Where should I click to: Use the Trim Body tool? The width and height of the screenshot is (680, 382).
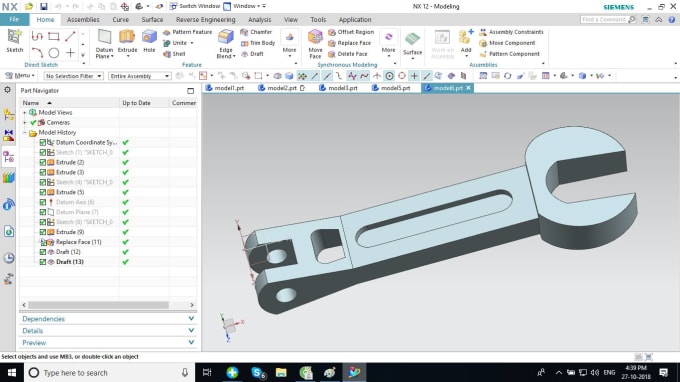(x=258, y=43)
